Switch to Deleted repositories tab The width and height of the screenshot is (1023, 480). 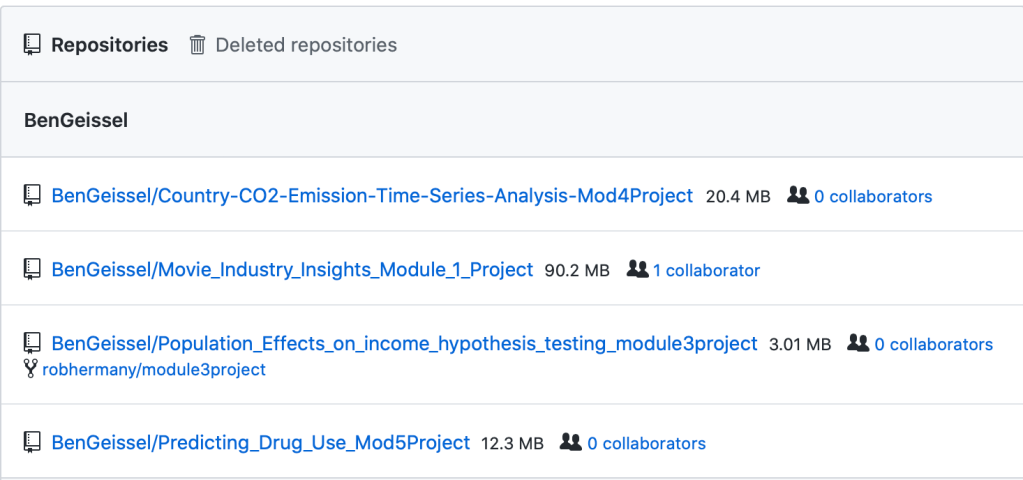(x=306, y=45)
